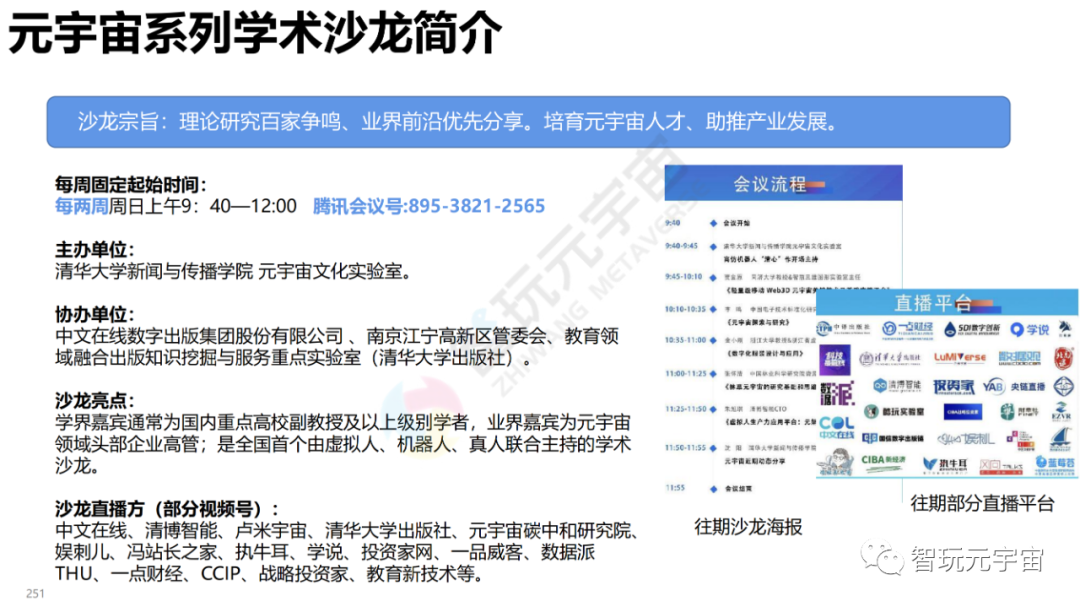Image resolution: width=1080 pixels, height=607 pixels.
Task: Click the 沙龙亮点 heading
Action: [x=95, y=400]
